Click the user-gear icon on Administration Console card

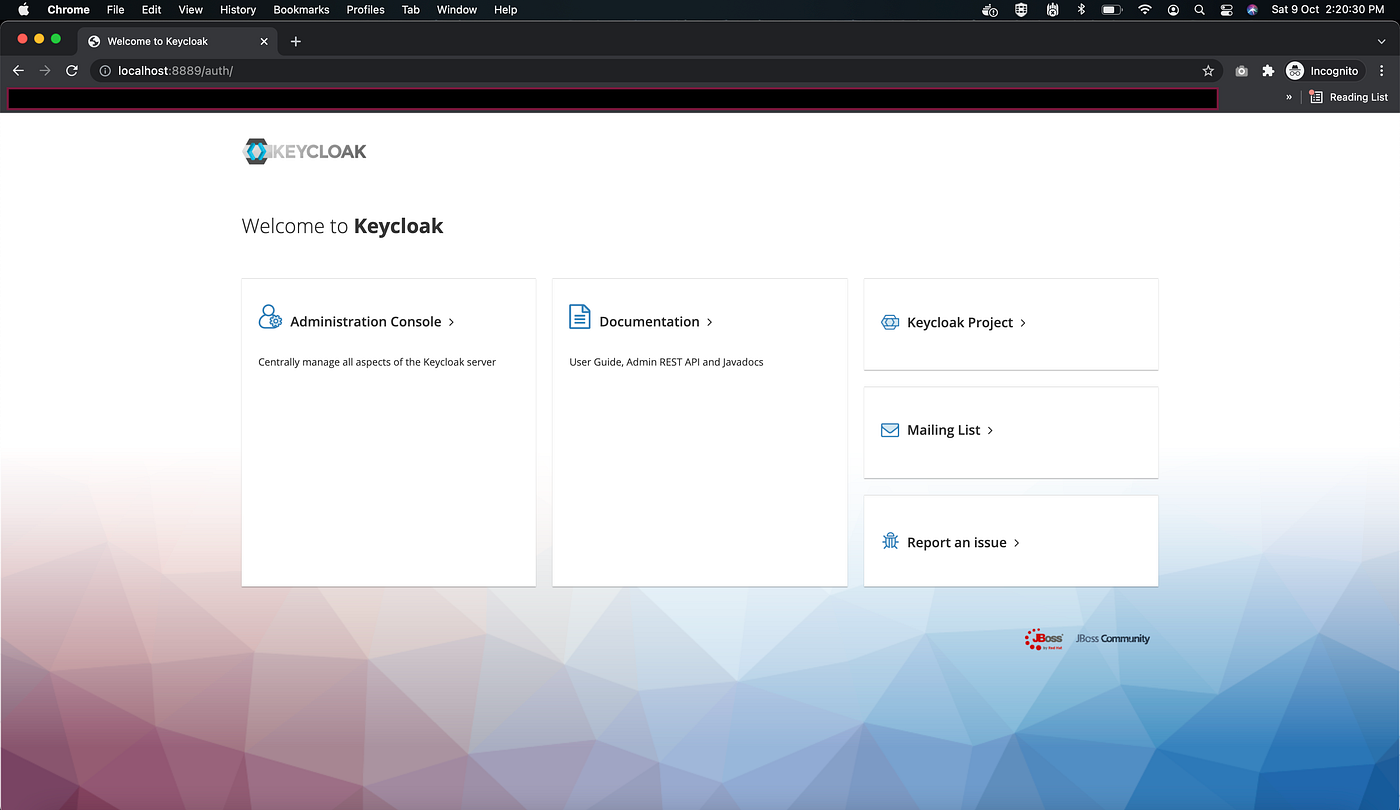coord(270,316)
